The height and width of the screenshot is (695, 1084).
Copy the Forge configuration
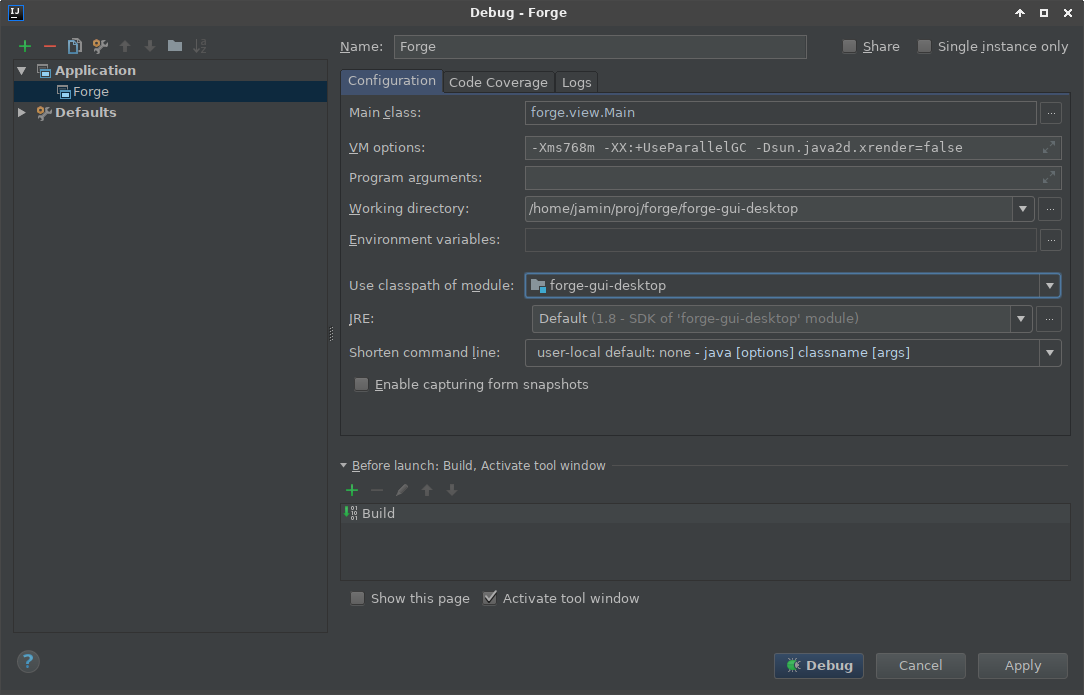(x=74, y=46)
